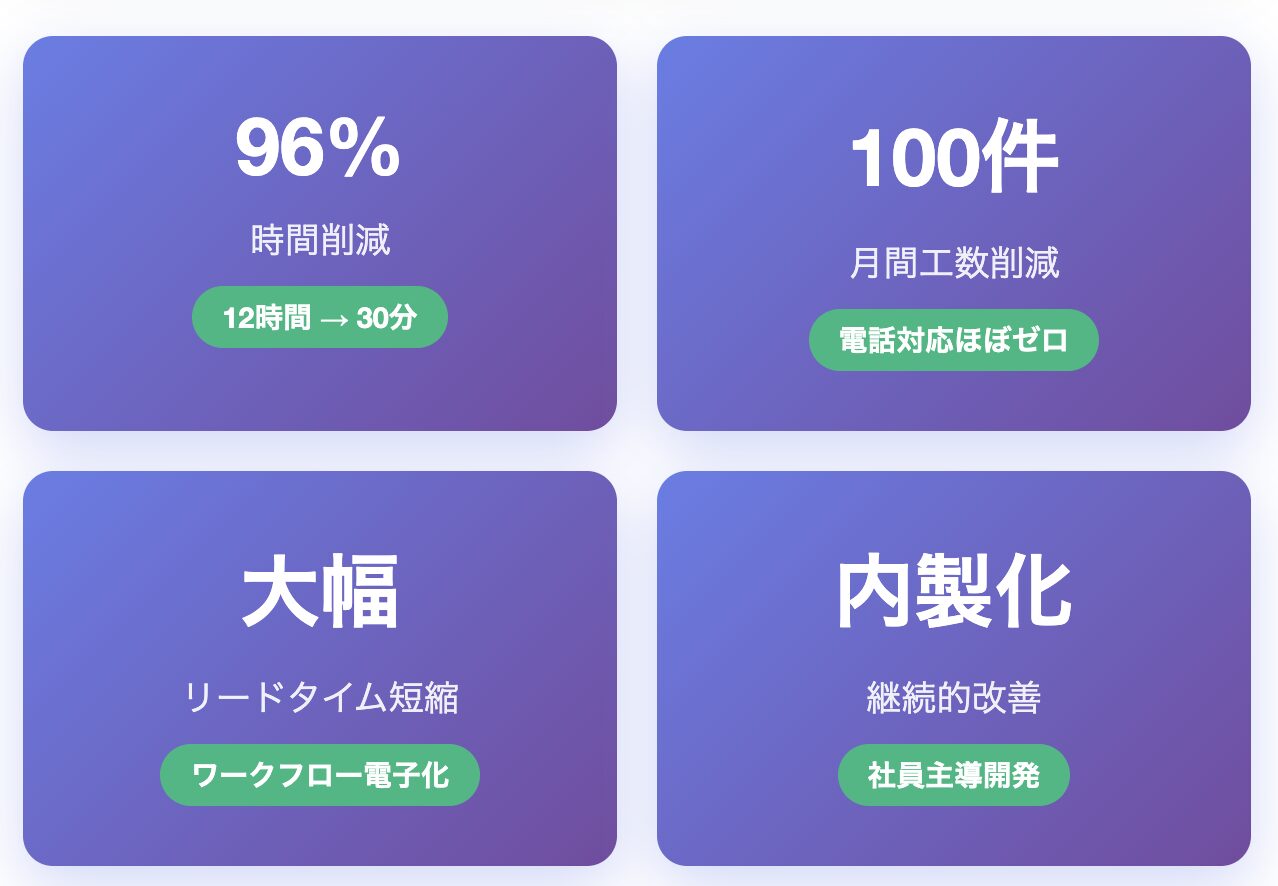This screenshot has width=1278, height=886.
Task: Click the 電話対応ほぼゼロ green badge
Action: tap(954, 340)
